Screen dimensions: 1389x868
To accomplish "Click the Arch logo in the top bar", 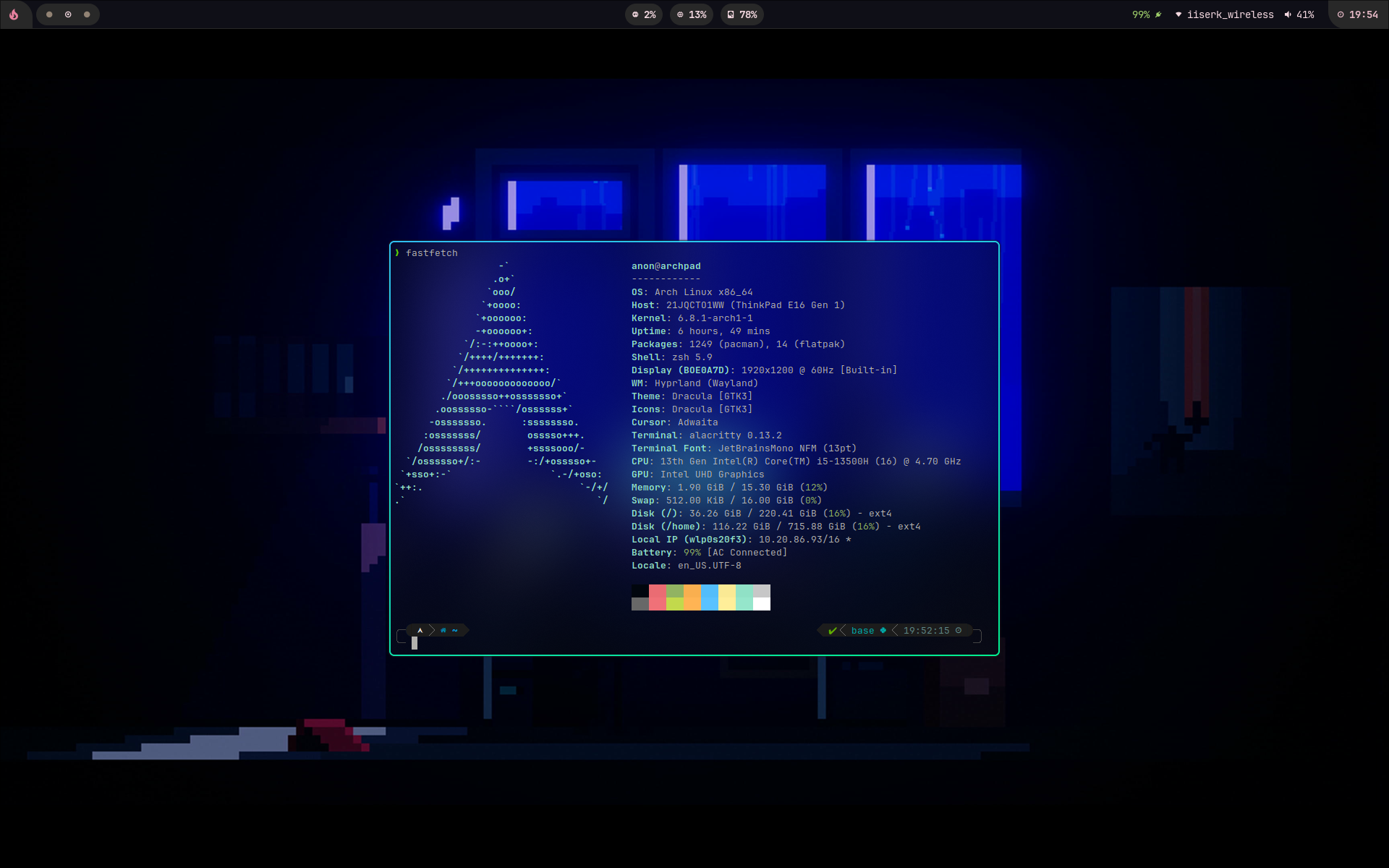I will [x=15, y=14].
